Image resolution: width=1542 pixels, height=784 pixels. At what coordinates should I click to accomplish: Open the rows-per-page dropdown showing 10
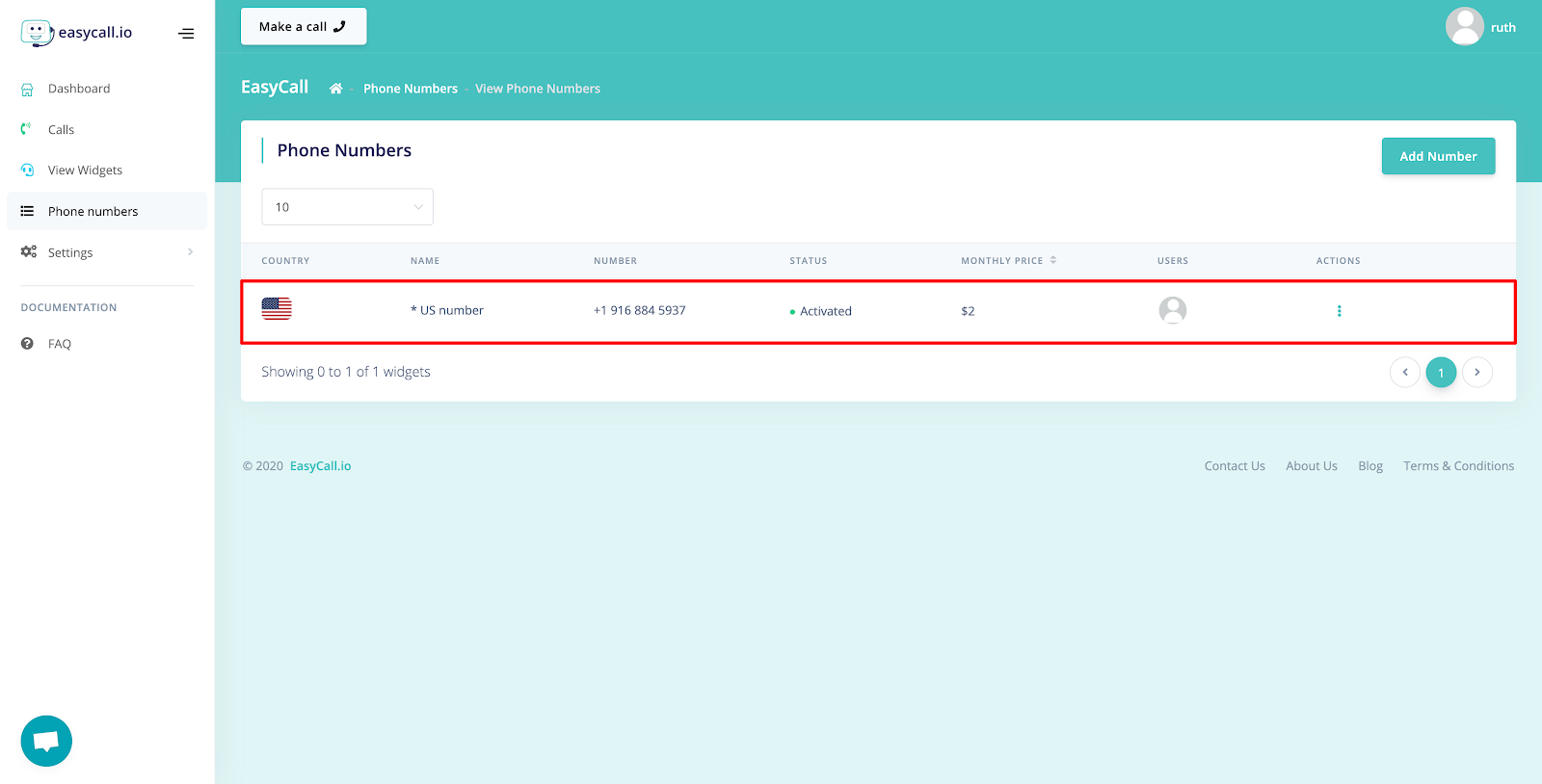click(x=348, y=207)
